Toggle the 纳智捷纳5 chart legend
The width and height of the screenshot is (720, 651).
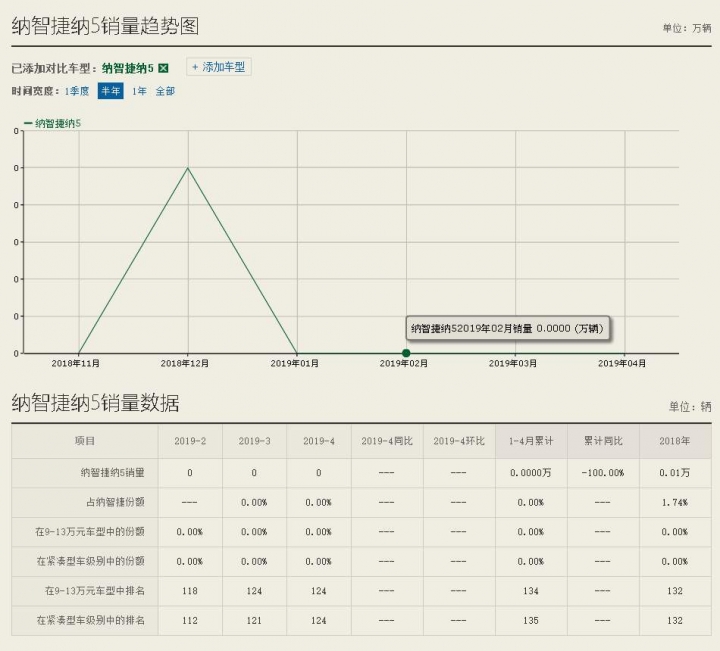point(52,123)
